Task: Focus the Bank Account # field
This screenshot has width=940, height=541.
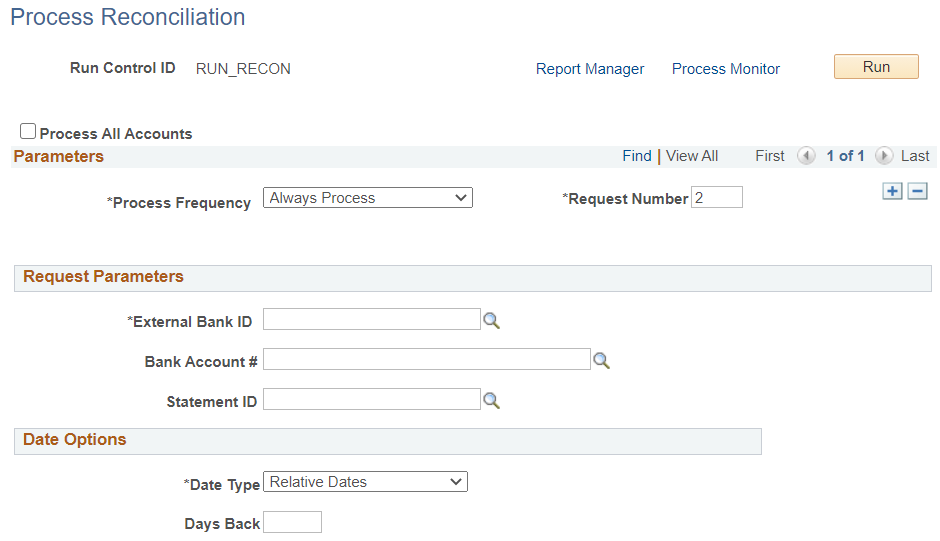Action: [427, 359]
